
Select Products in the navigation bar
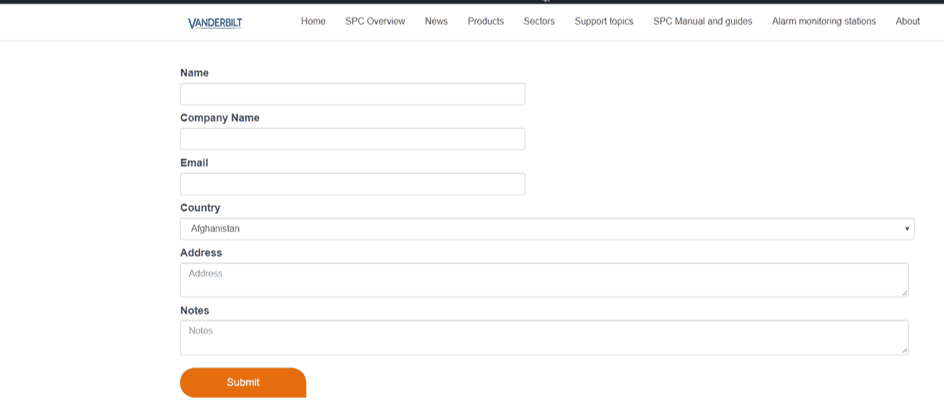pyautogui.click(x=485, y=21)
